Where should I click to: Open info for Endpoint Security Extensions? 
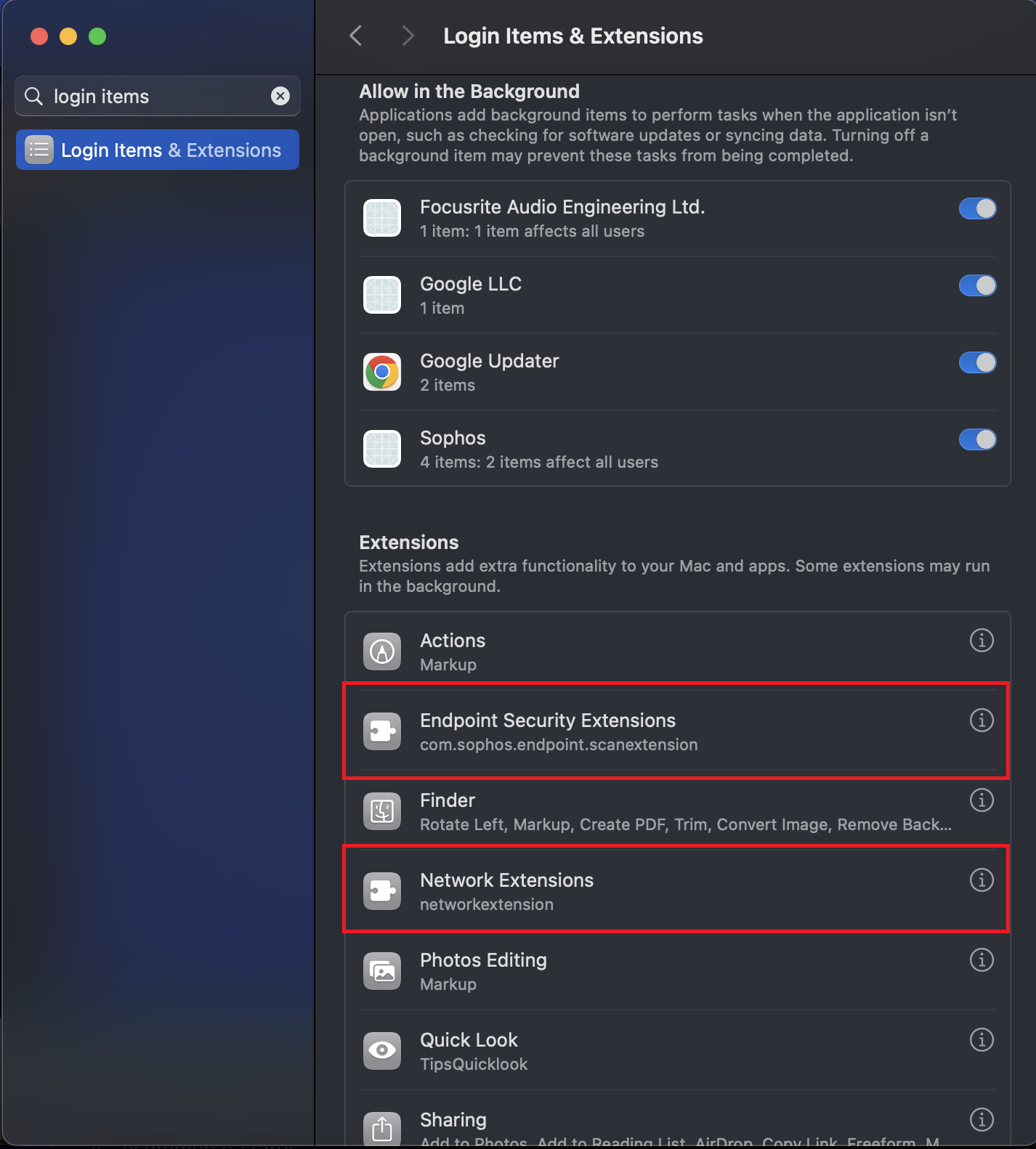pos(982,720)
